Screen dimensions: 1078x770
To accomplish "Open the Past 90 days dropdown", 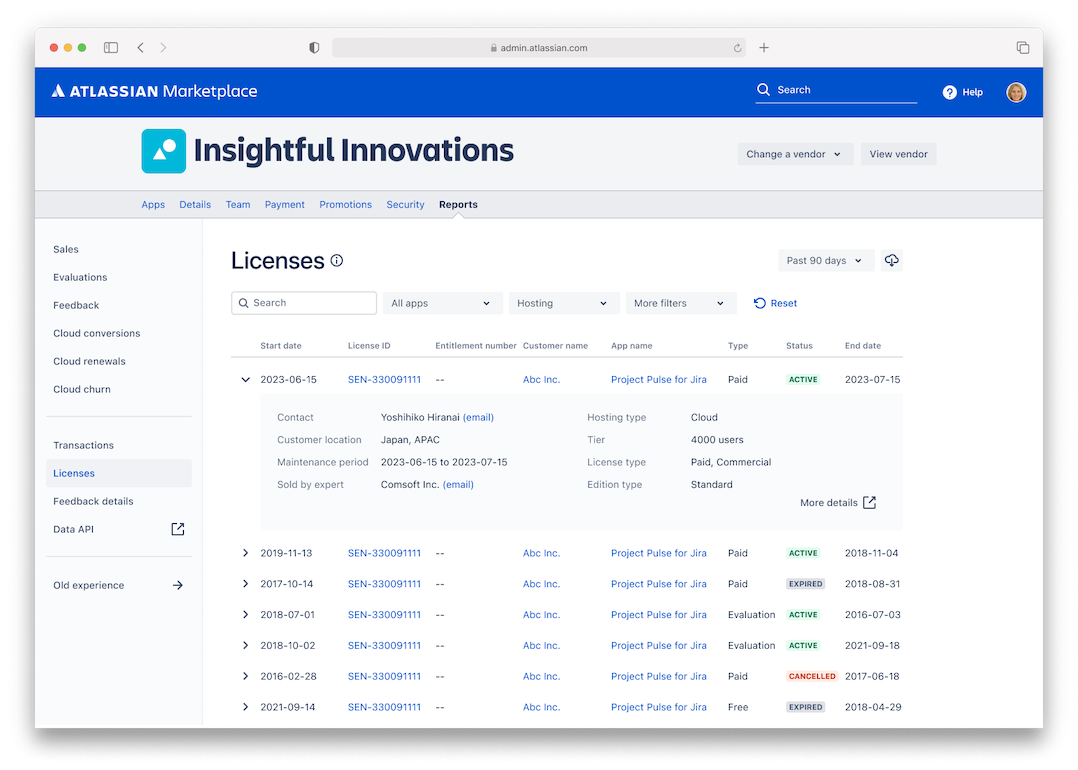I will point(826,260).
